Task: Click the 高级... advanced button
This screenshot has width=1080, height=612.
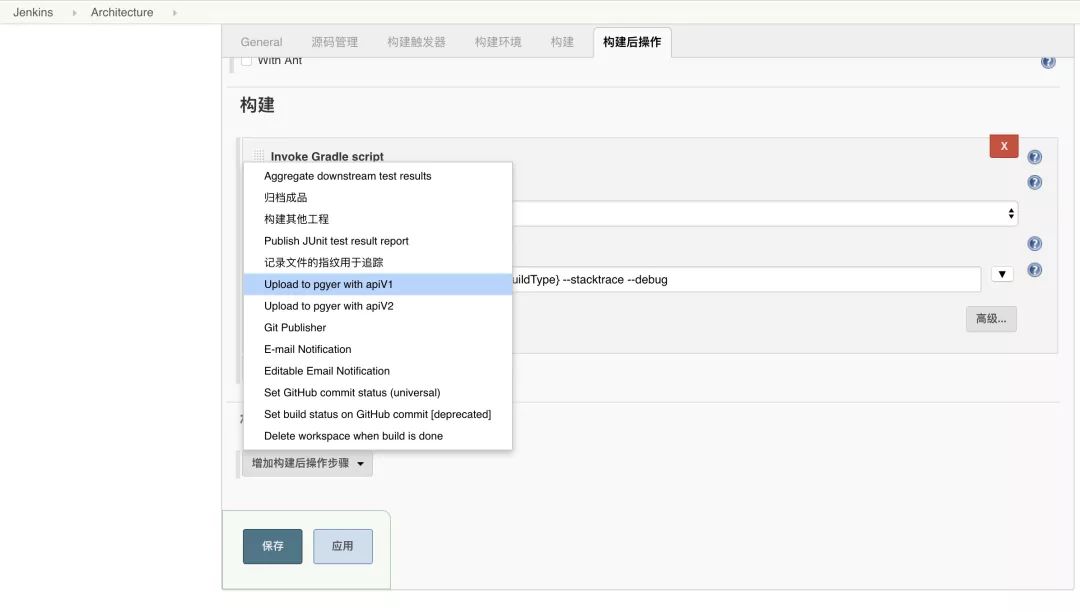Action: 990,319
